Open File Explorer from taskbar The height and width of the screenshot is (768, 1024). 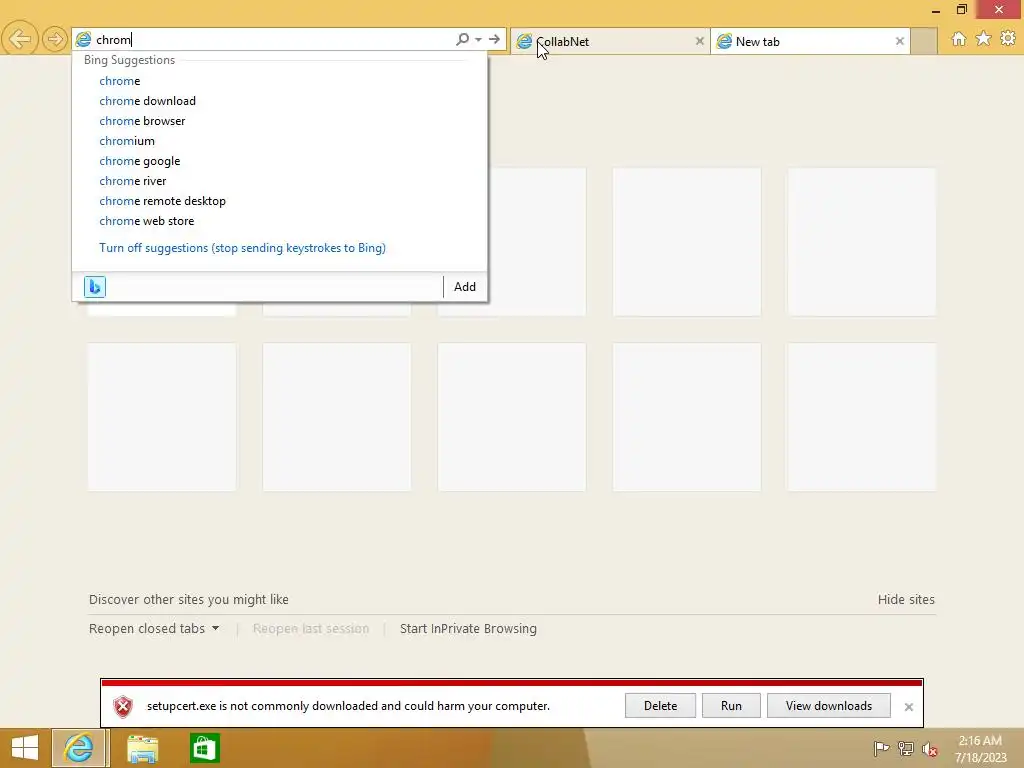142,748
